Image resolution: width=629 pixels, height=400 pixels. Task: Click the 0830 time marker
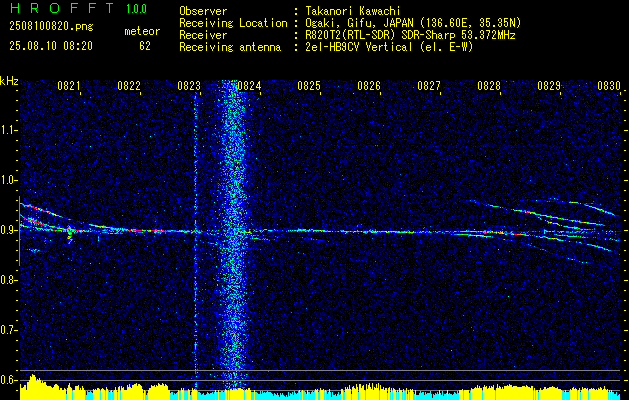click(609, 86)
